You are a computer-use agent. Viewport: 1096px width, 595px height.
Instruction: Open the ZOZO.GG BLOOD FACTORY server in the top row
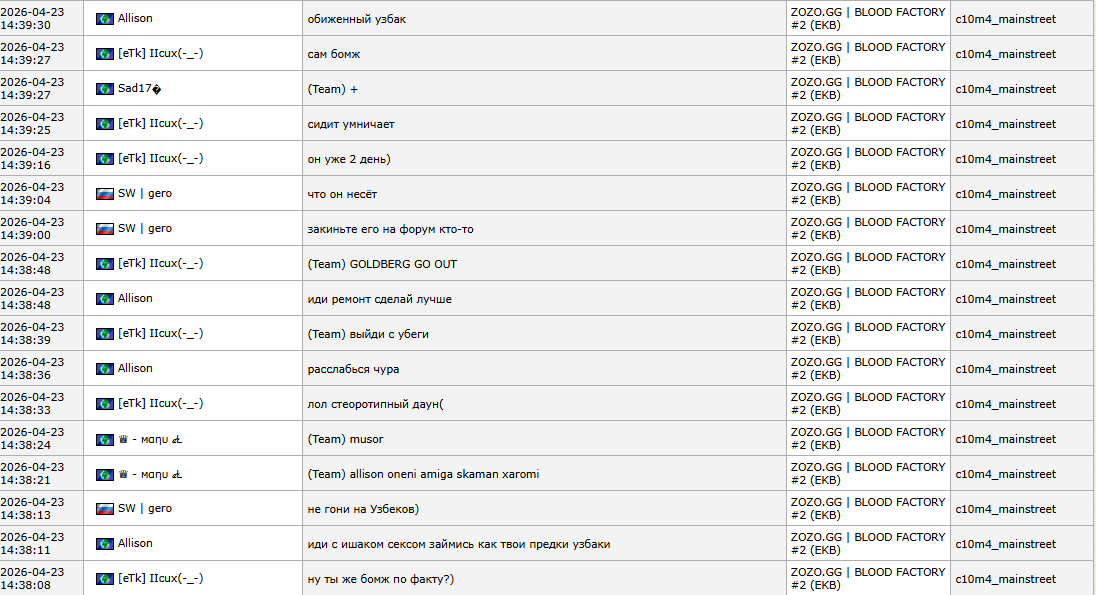867,19
